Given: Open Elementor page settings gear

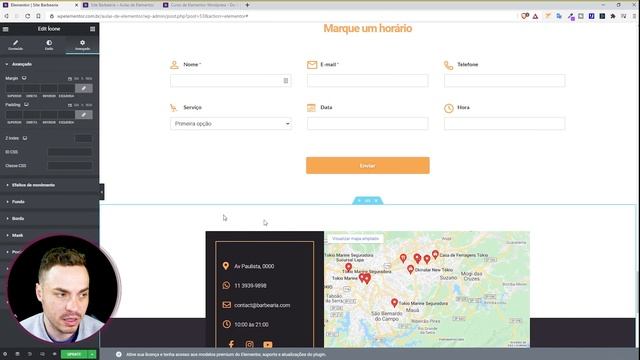Looking at the screenshot, I should click(5, 354).
